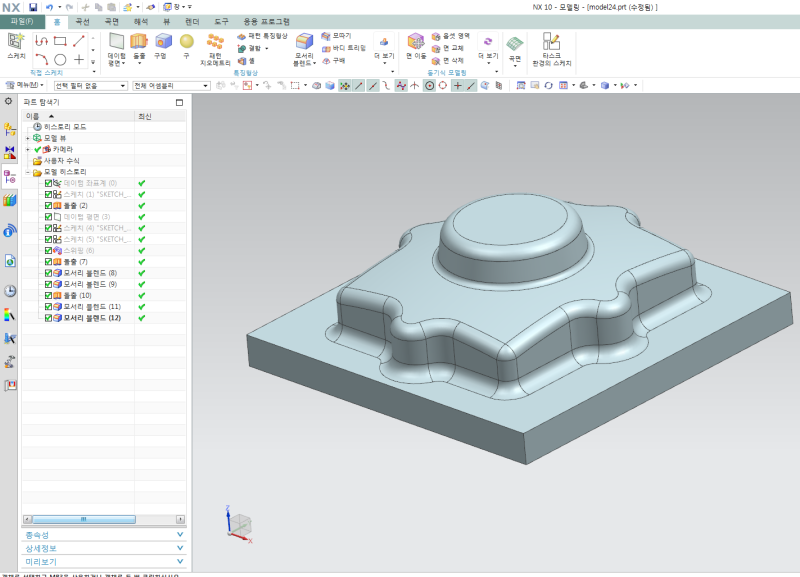
Task: Disable the 스위핑 (6) feature checkbox
Action: tap(46, 249)
